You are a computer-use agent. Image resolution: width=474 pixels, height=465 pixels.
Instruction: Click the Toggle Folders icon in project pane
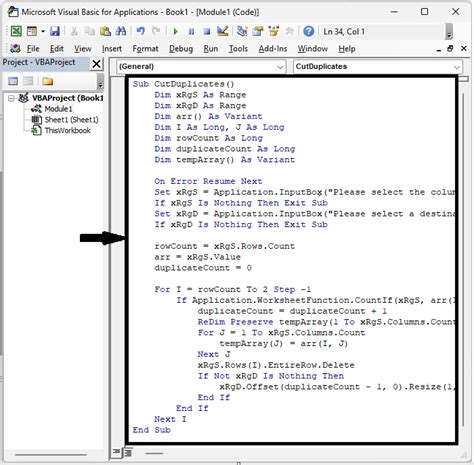48,81
